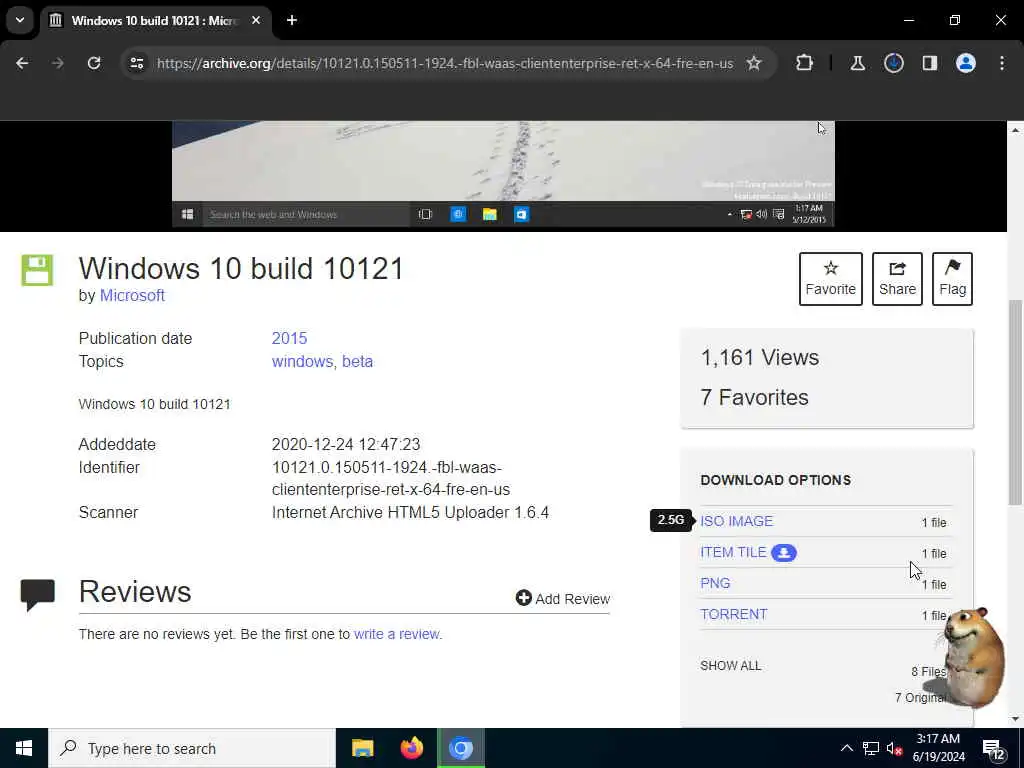Click the 1,161 Views text

(x=760, y=358)
